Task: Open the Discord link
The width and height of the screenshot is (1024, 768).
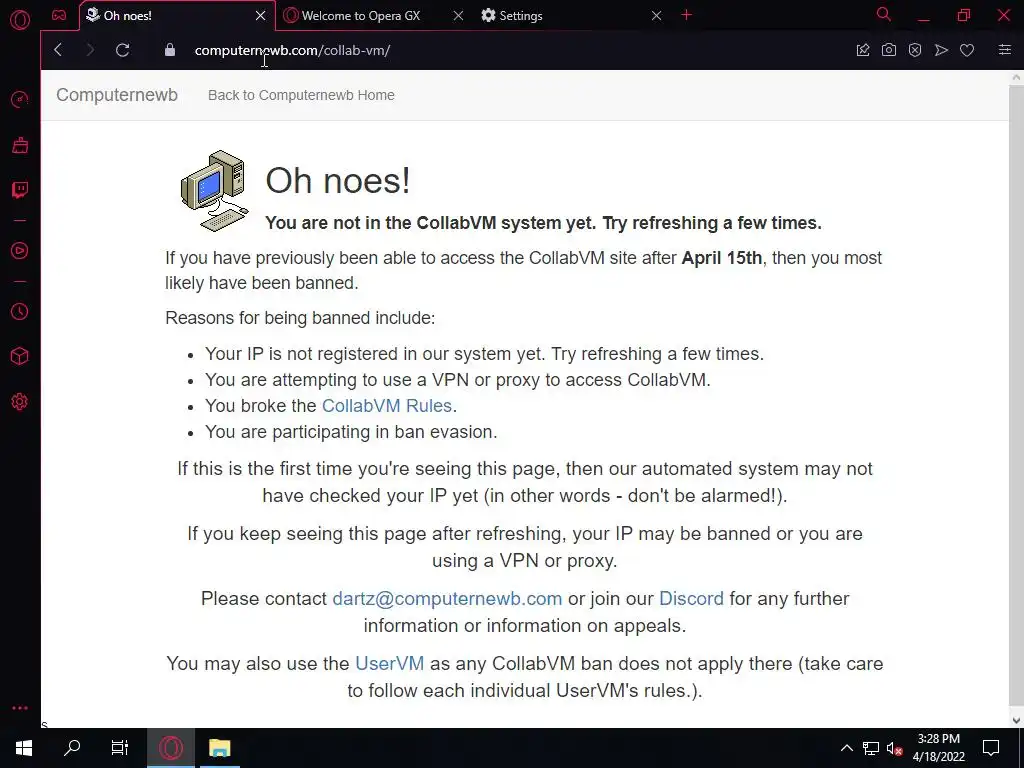Action: [x=692, y=599]
